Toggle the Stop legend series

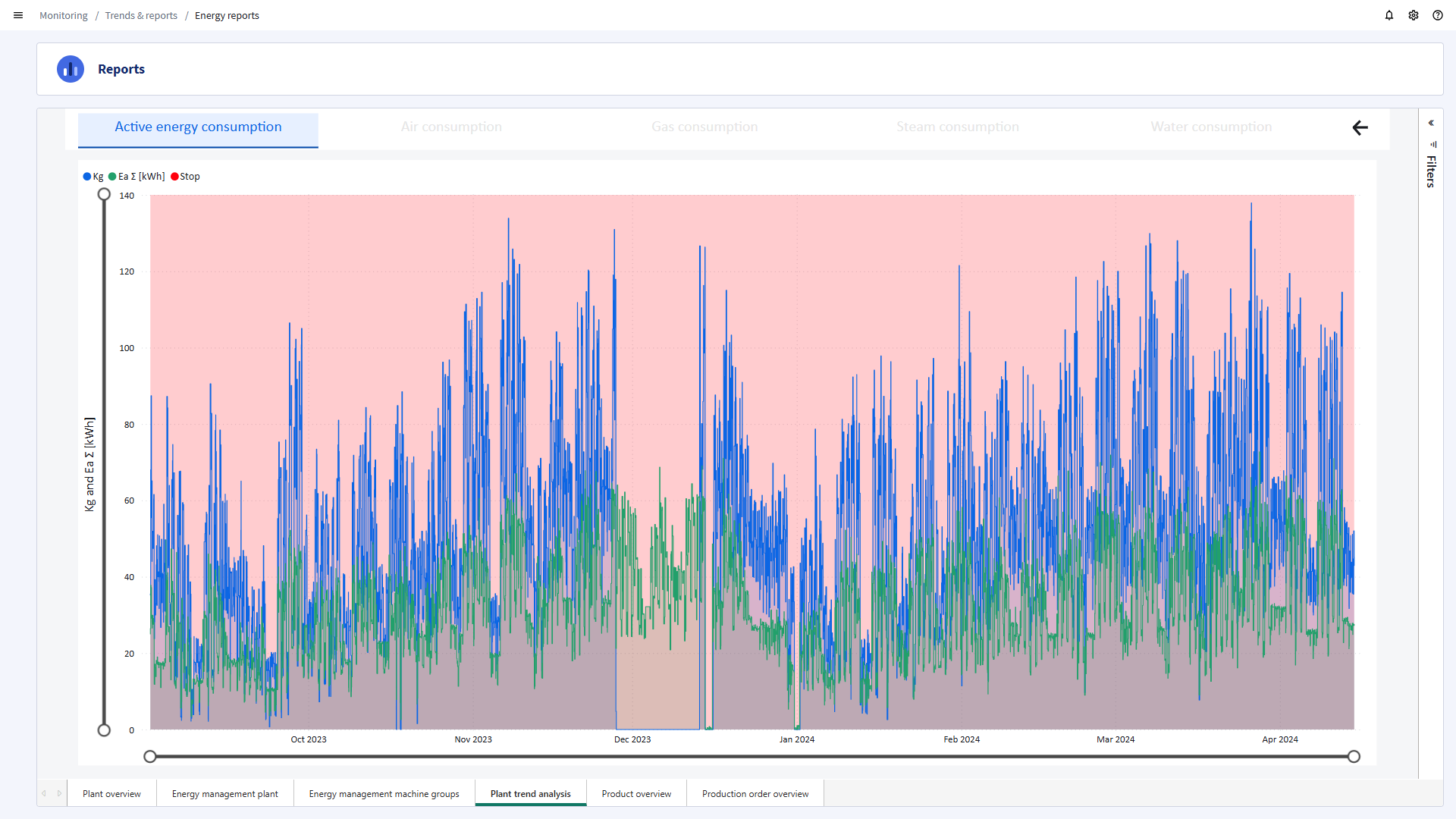point(186,177)
